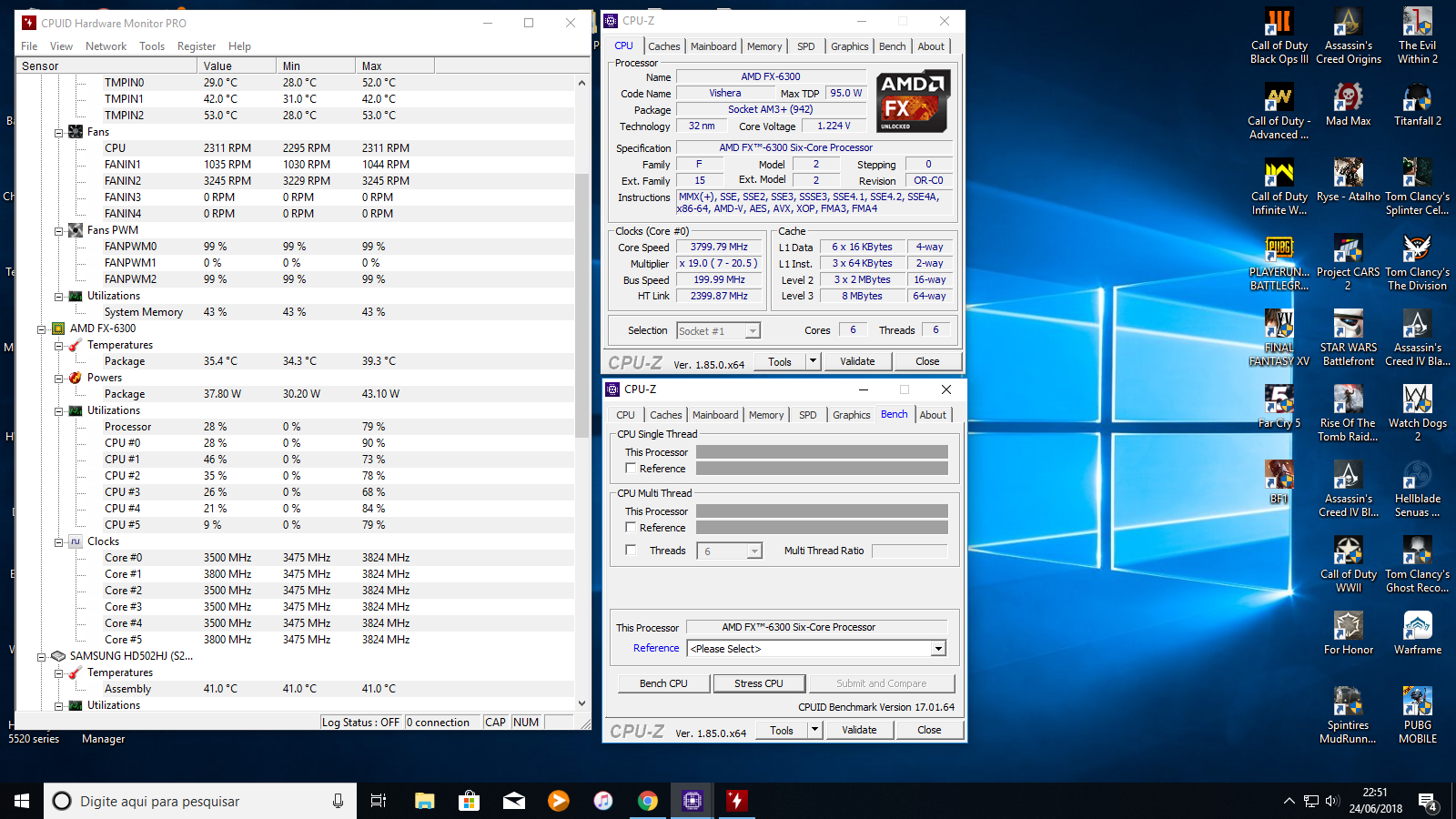Open Task View from the taskbar
The image size is (1456, 819).
(x=379, y=801)
